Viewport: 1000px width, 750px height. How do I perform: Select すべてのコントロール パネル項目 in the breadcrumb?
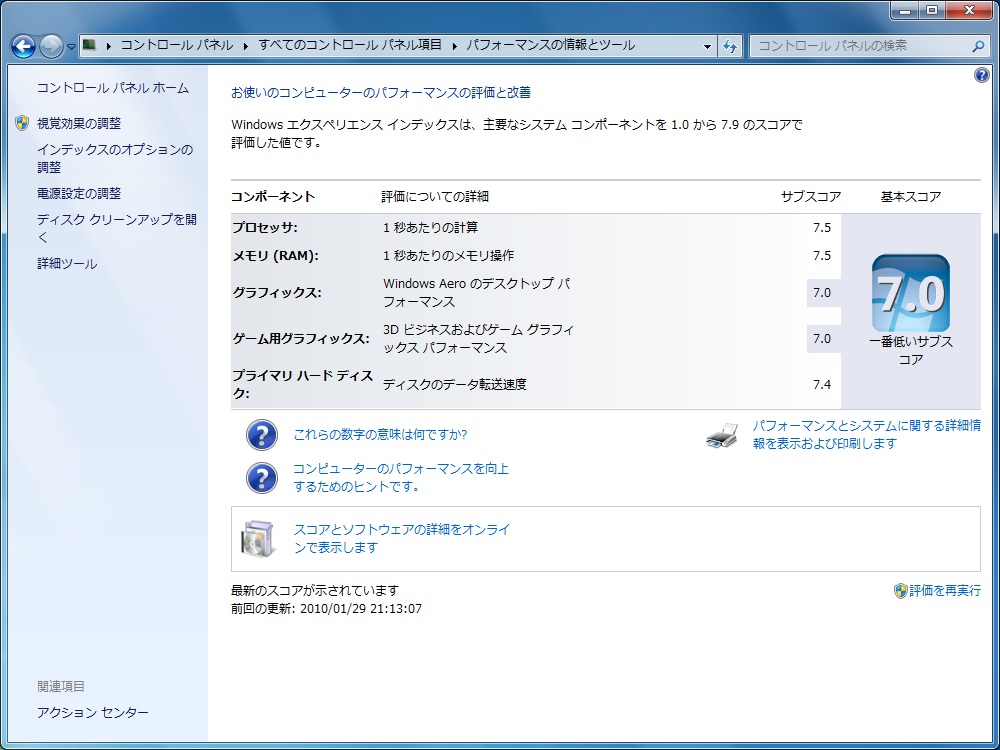click(x=350, y=45)
